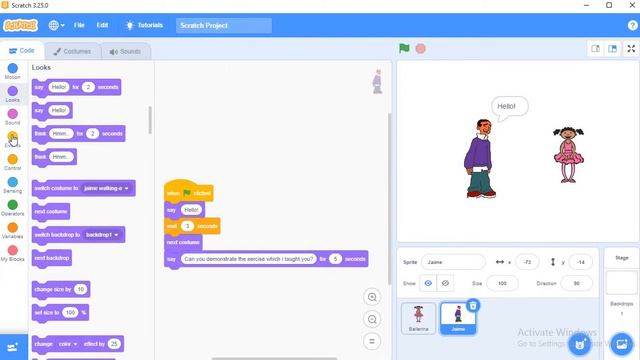The height and width of the screenshot is (360, 640).
Task: Open Choose a Sprite cat button
Action: pyautogui.click(x=580, y=344)
